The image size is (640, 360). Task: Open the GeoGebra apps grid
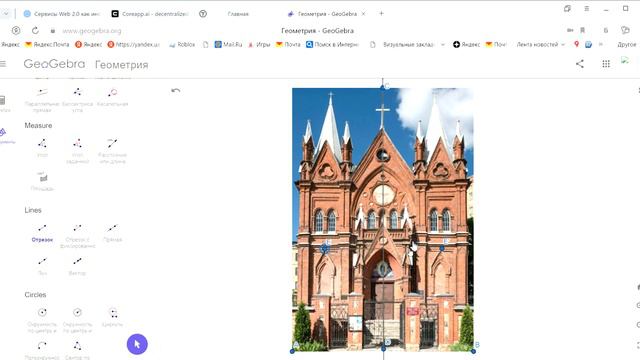pyautogui.click(x=606, y=64)
